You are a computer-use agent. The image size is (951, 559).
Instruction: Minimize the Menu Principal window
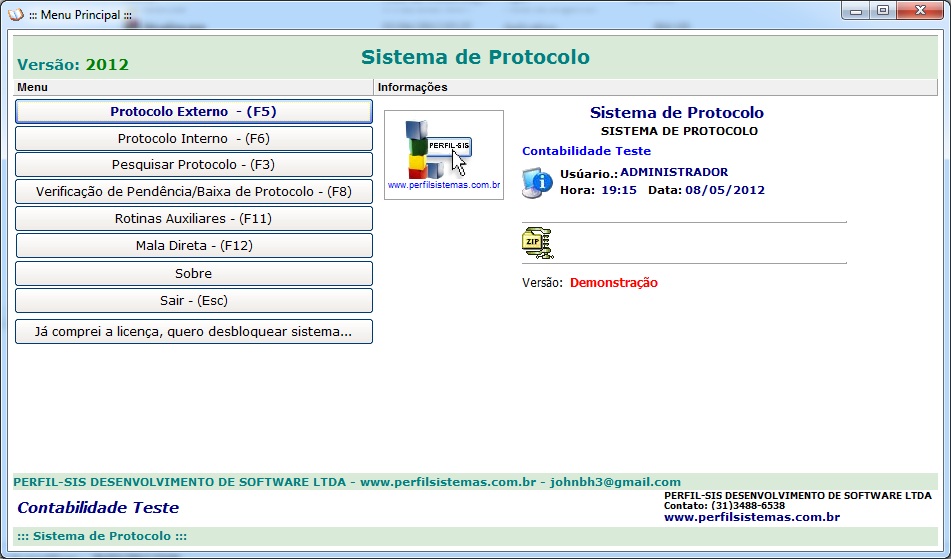855,11
